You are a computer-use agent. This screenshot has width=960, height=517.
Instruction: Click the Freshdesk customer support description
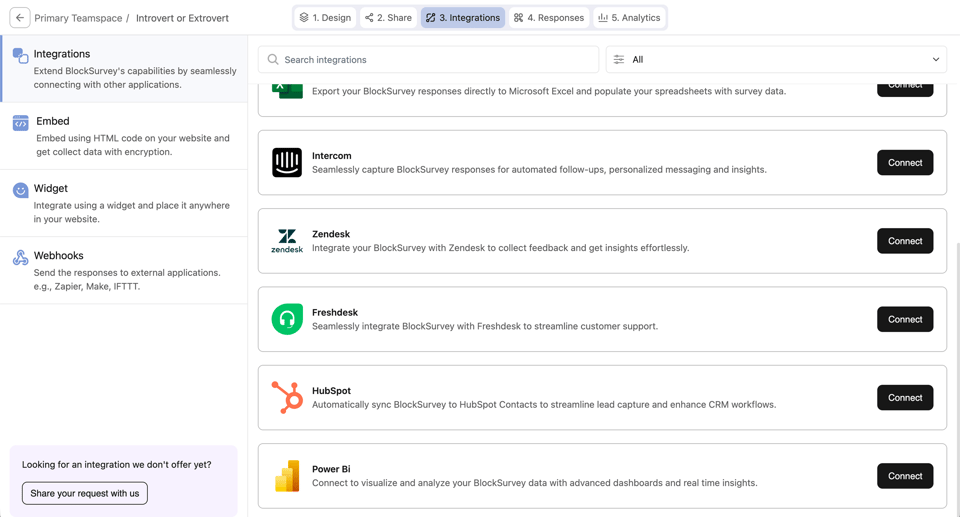click(485, 326)
